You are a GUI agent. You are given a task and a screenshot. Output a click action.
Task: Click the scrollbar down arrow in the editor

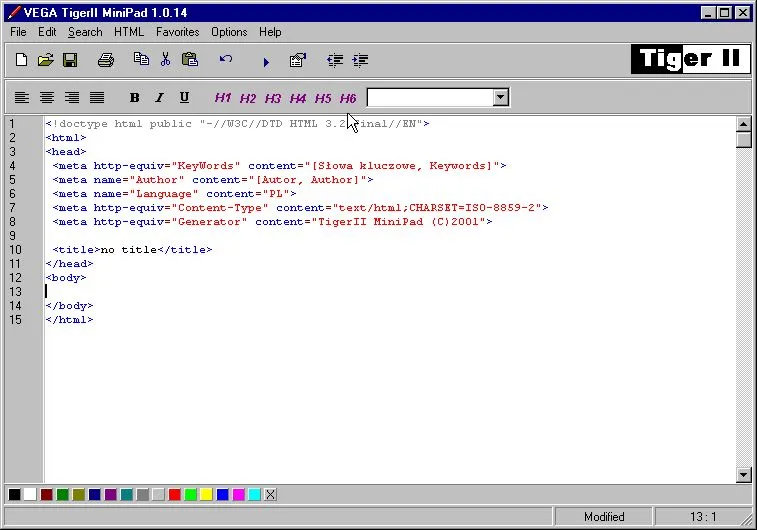click(x=743, y=475)
